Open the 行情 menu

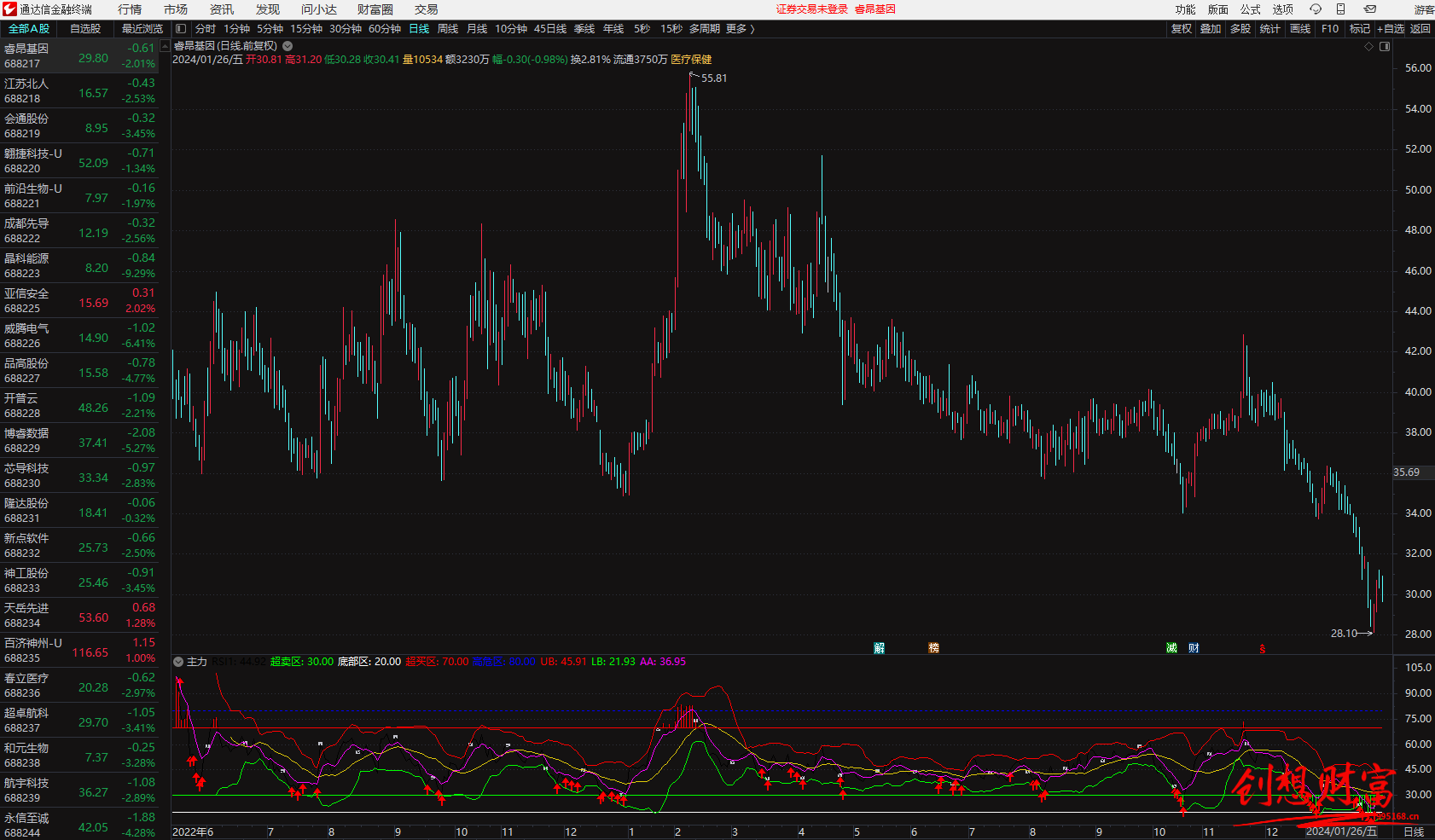(x=130, y=9)
